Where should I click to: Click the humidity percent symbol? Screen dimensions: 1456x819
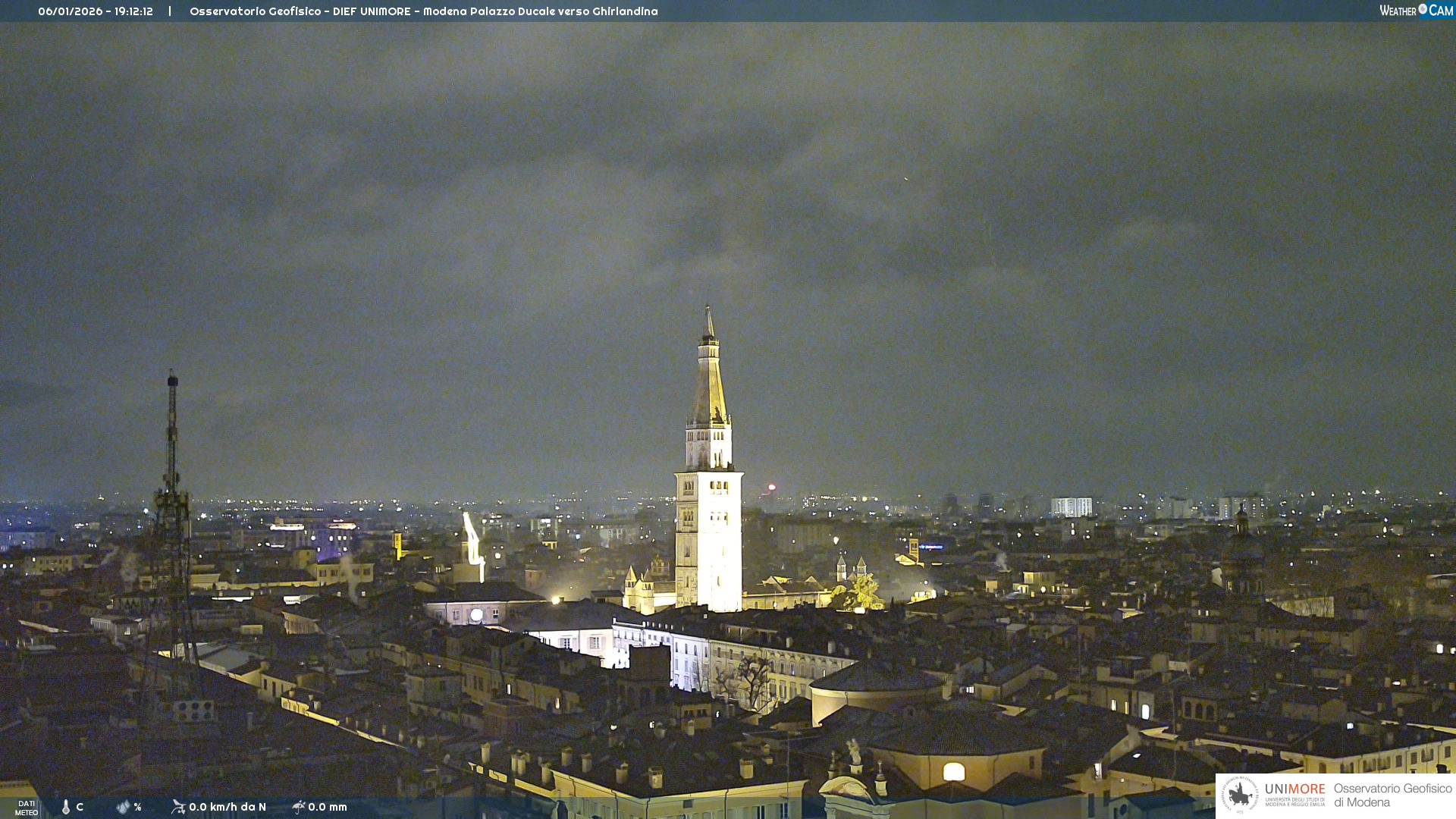click(138, 807)
